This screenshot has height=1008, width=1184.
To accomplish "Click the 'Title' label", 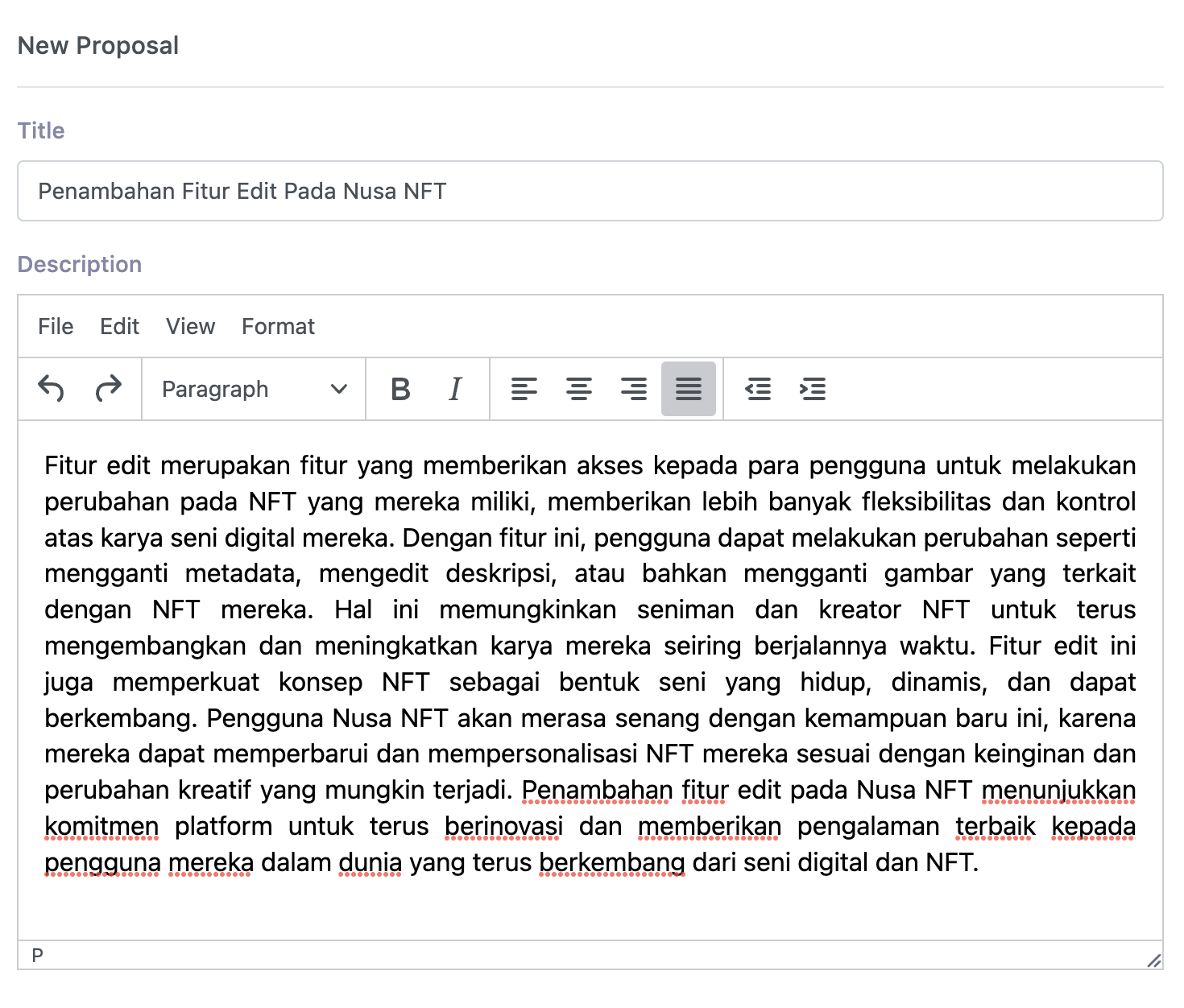I will point(41,130).
